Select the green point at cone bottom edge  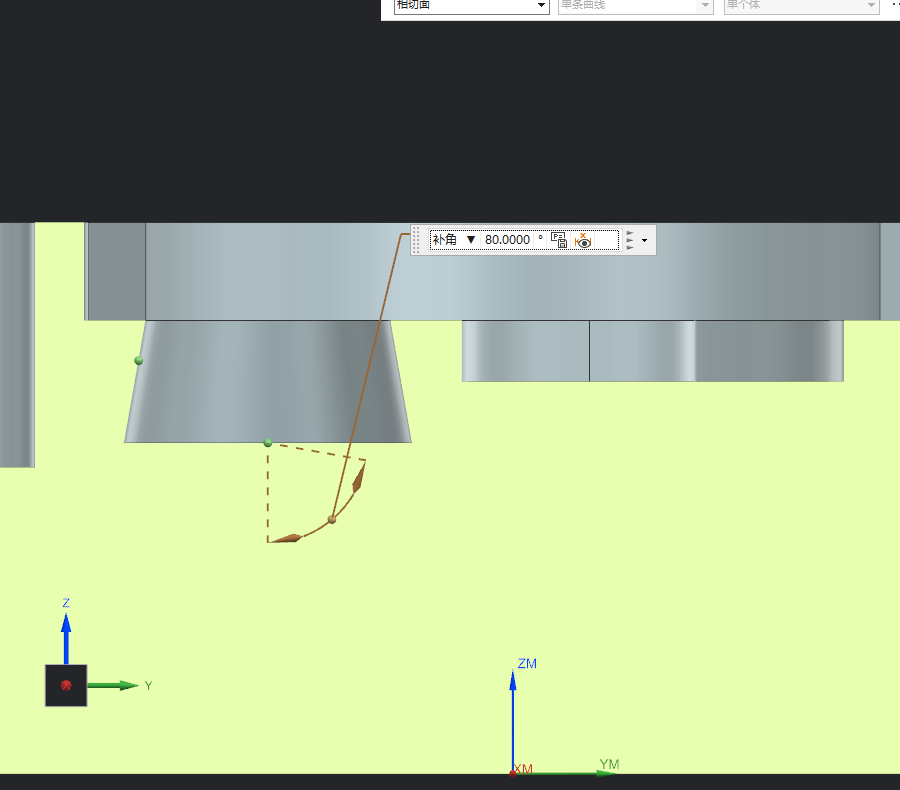tap(267, 443)
